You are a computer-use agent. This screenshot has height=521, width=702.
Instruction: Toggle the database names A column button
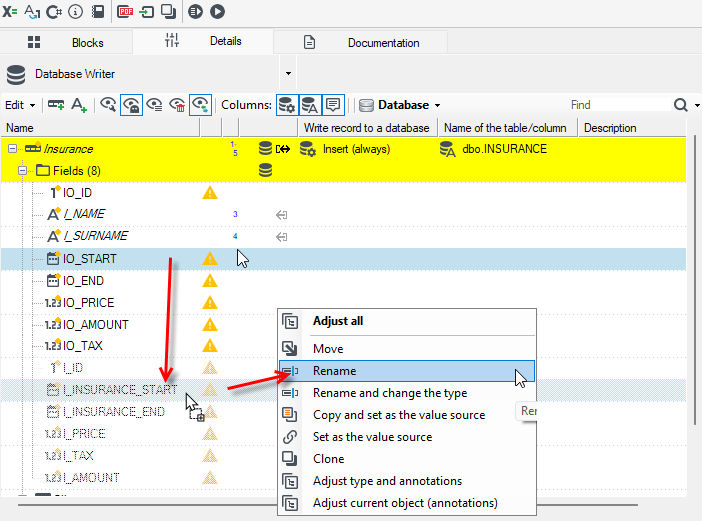click(x=310, y=105)
